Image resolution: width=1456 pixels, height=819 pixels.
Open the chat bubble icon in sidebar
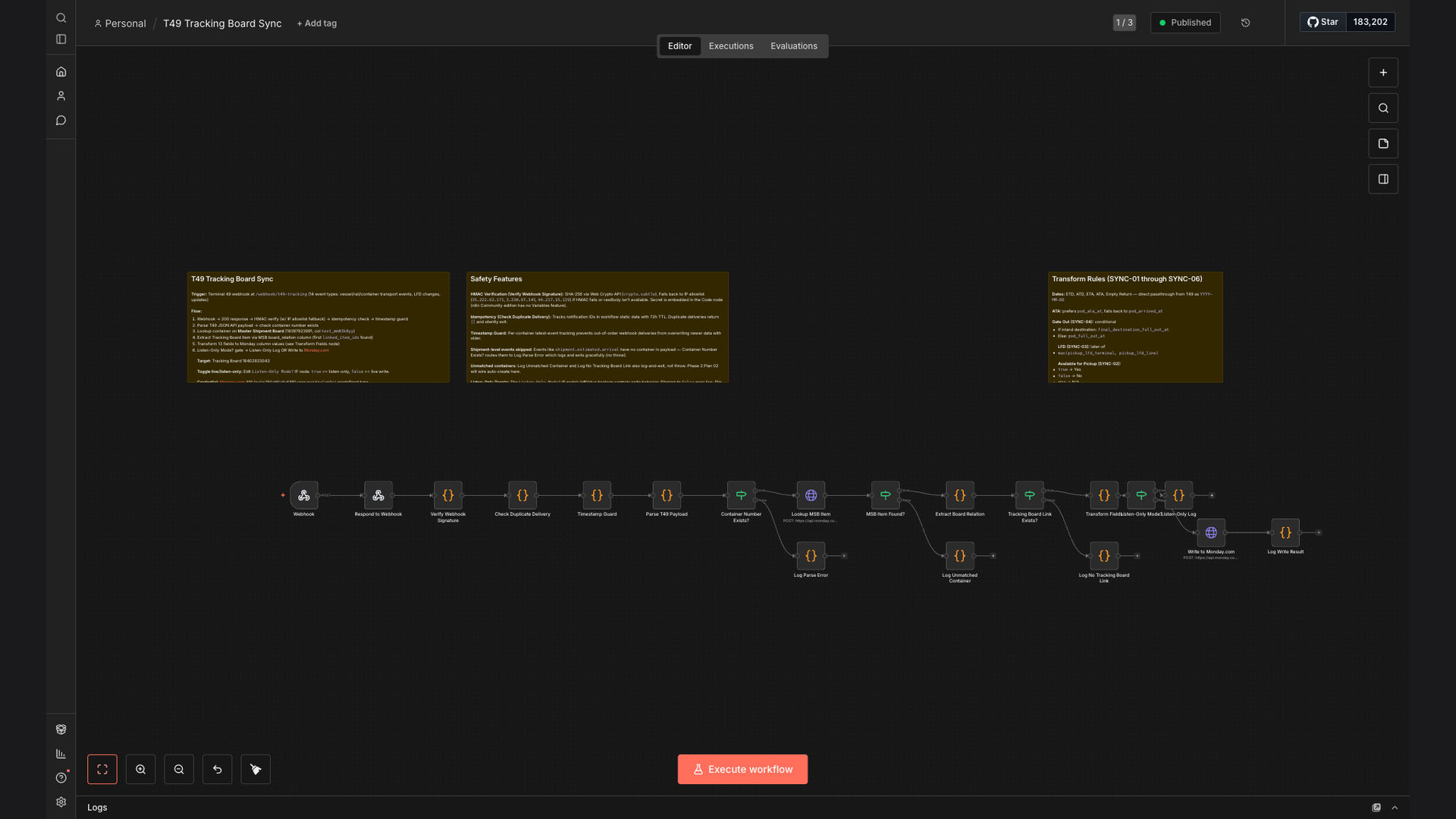click(61, 121)
